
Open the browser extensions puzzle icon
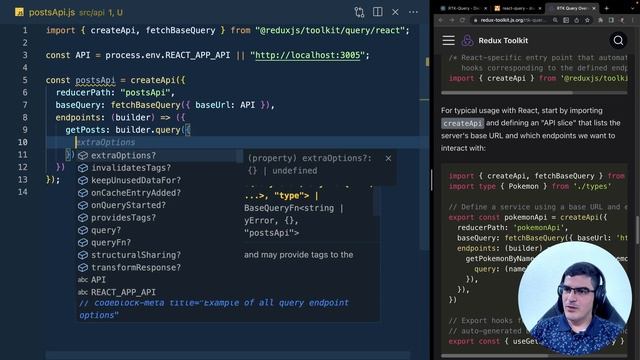click(600, 20)
